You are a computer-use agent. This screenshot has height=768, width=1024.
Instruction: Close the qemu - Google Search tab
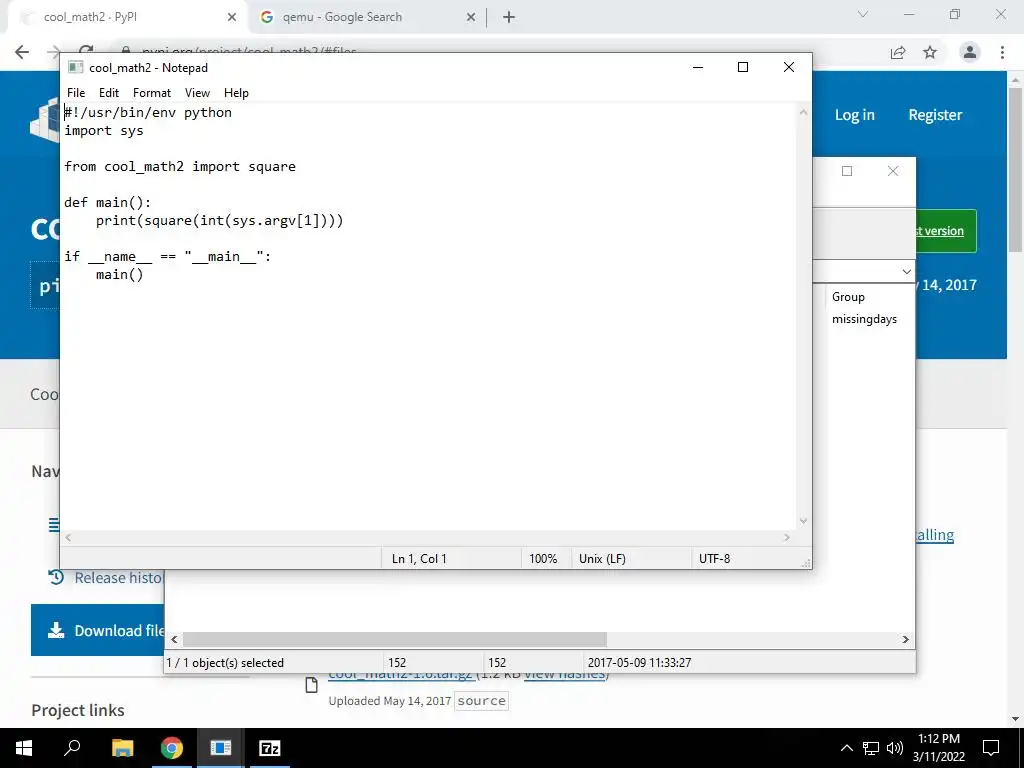click(x=471, y=18)
